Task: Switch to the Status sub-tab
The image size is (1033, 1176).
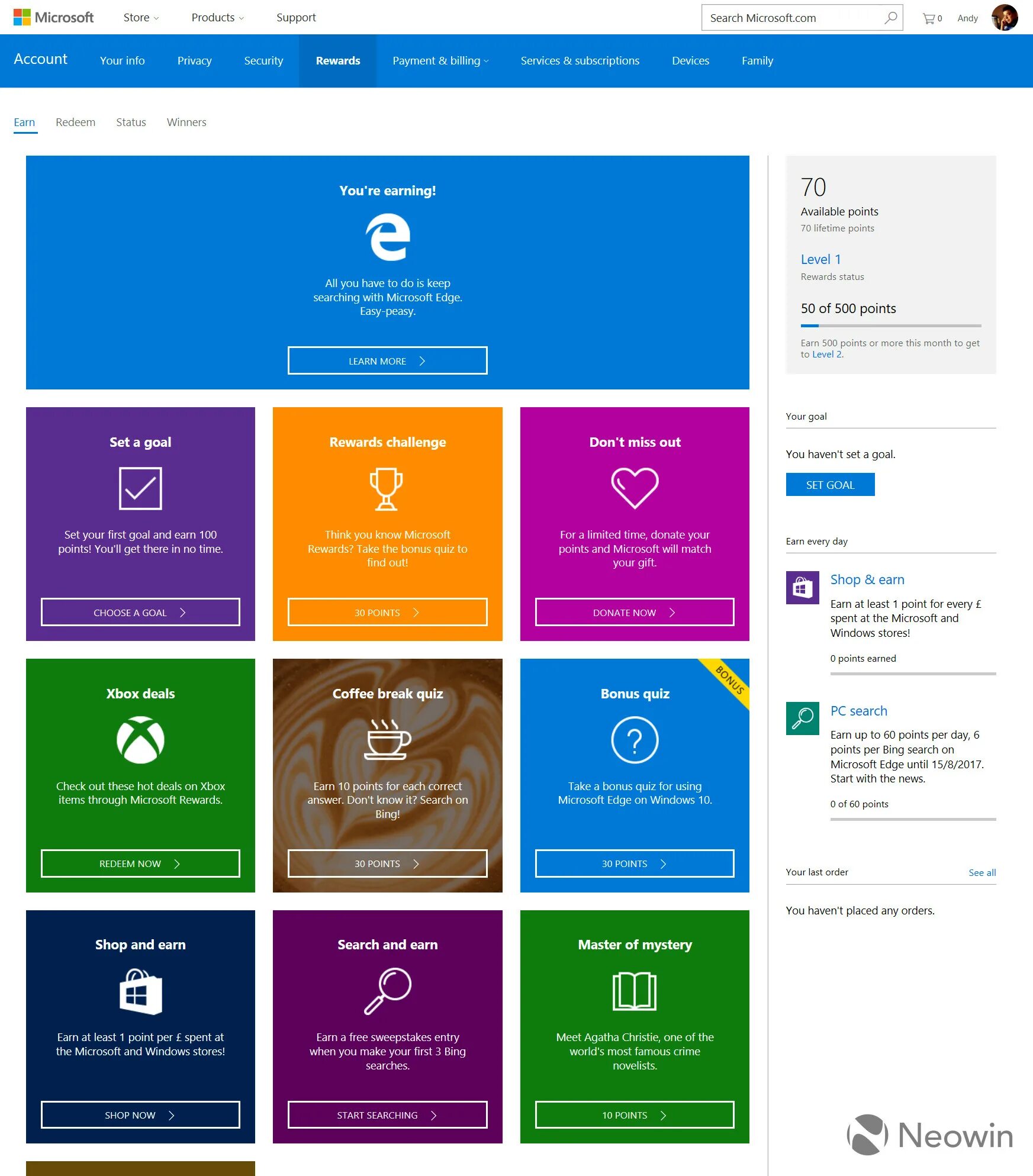Action: click(131, 123)
